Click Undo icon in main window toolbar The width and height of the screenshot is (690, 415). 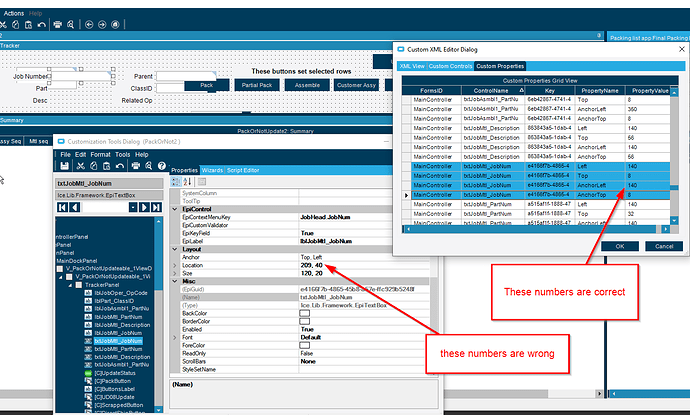[42, 25]
